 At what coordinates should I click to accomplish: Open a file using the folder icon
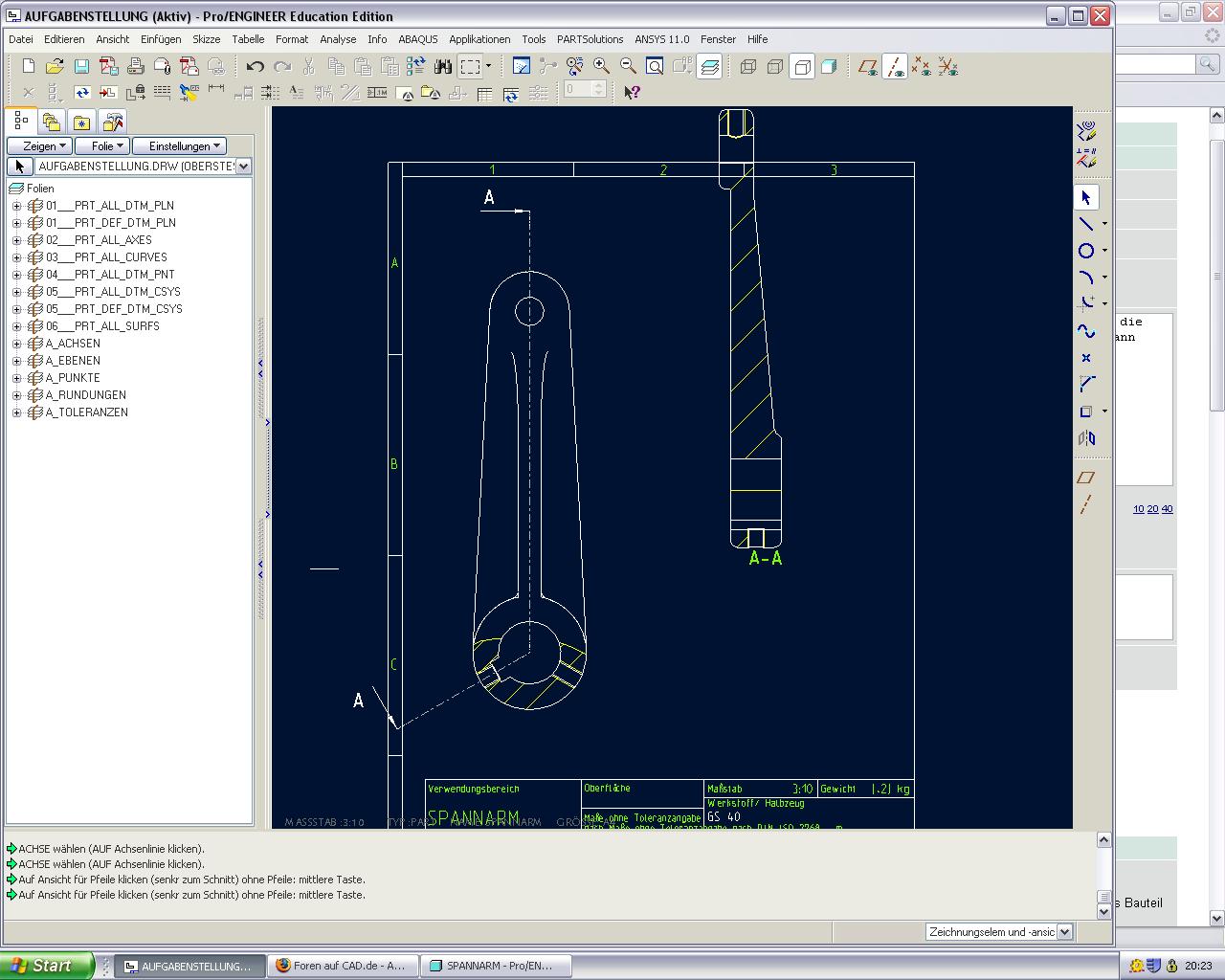coord(55,66)
